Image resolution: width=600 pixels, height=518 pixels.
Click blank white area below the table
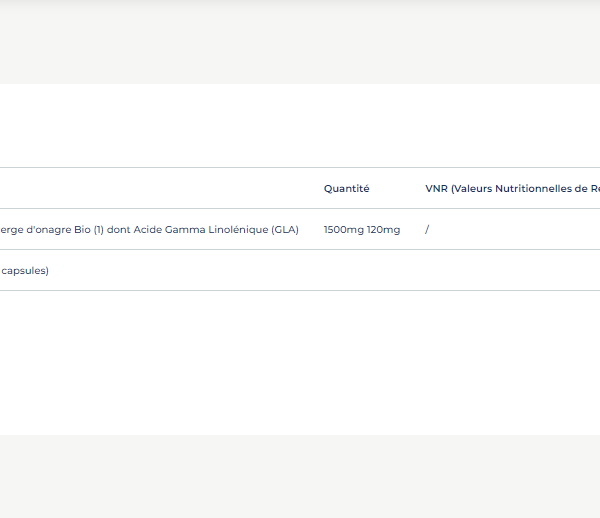pyautogui.click(x=300, y=360)
